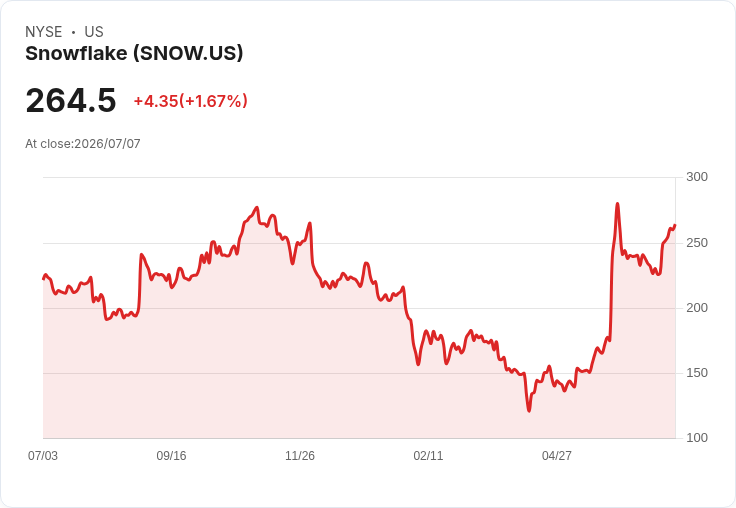Click the 264.5 current price

(x=71, y=100)
